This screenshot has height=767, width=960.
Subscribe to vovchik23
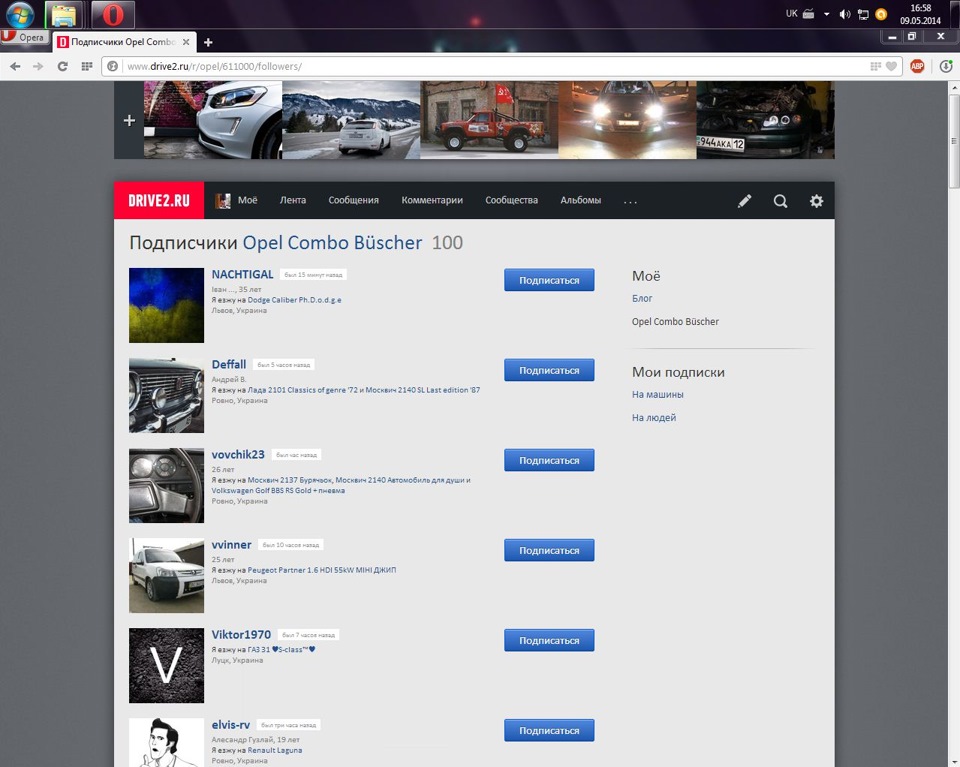549,460
